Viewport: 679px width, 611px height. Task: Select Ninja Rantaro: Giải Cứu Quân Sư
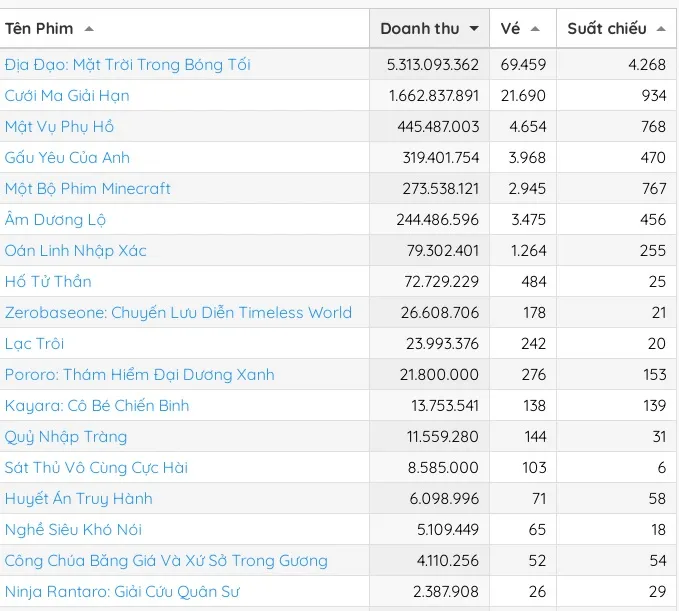[123, 592]
